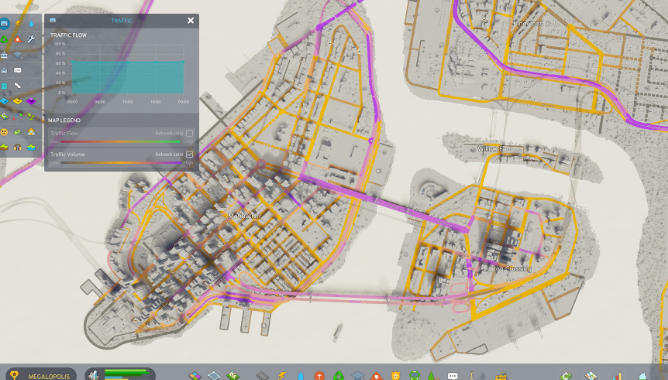The height and width of the screenshot is (380, 668).
Task: Open the Happiness smiley face info view
Action: pos(4,132)
